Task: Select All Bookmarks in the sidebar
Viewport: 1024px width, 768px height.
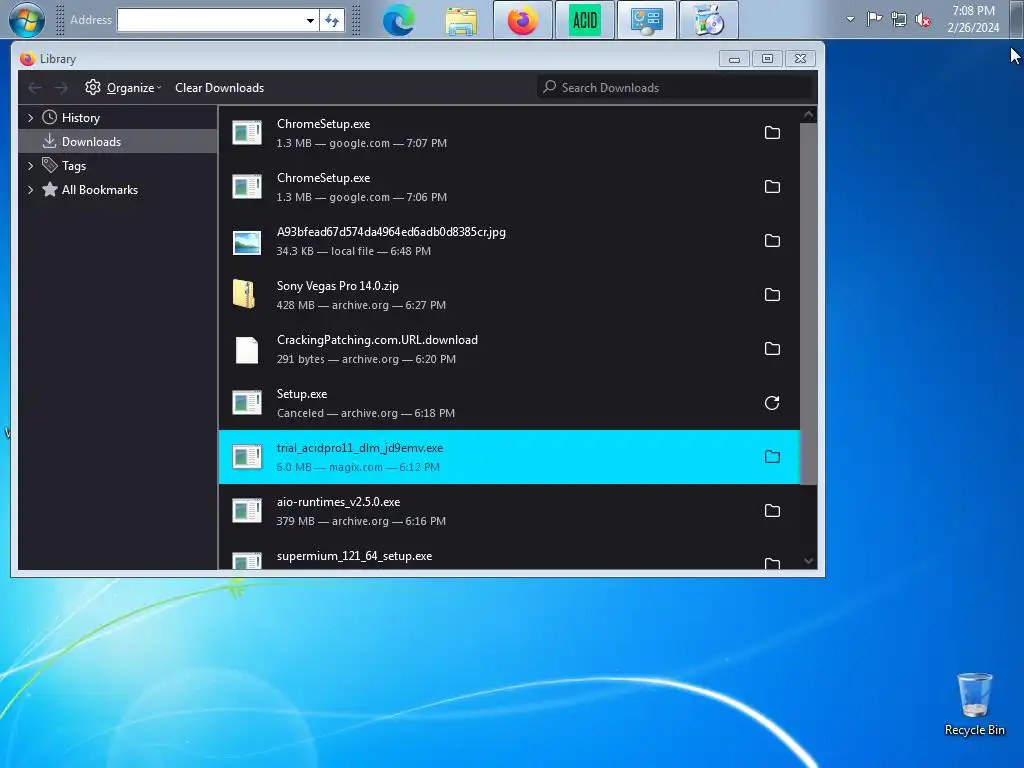Action: click(100, 190)
